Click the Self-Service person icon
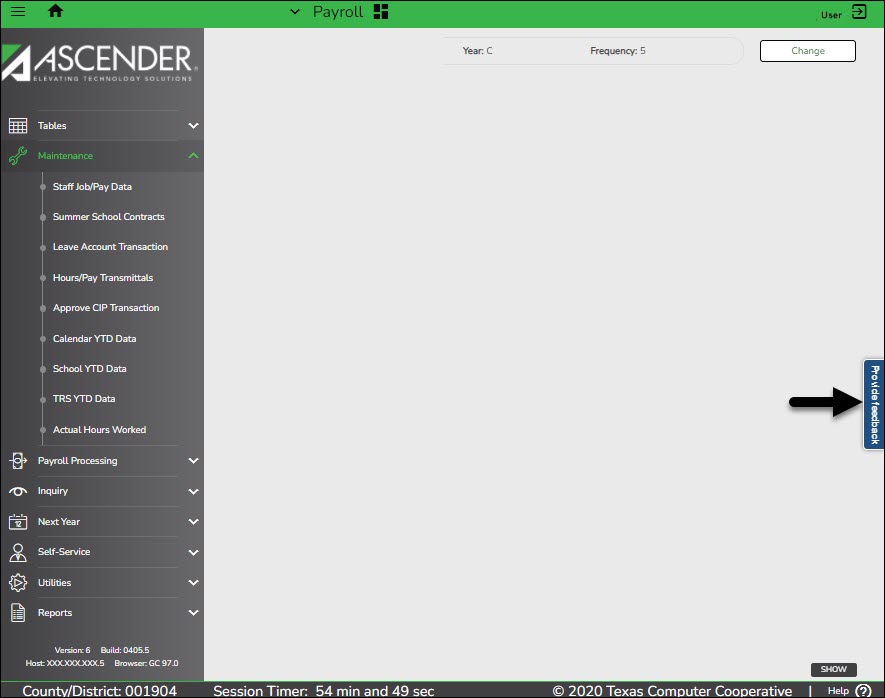The image size is (885, 698). pos(18,552)
